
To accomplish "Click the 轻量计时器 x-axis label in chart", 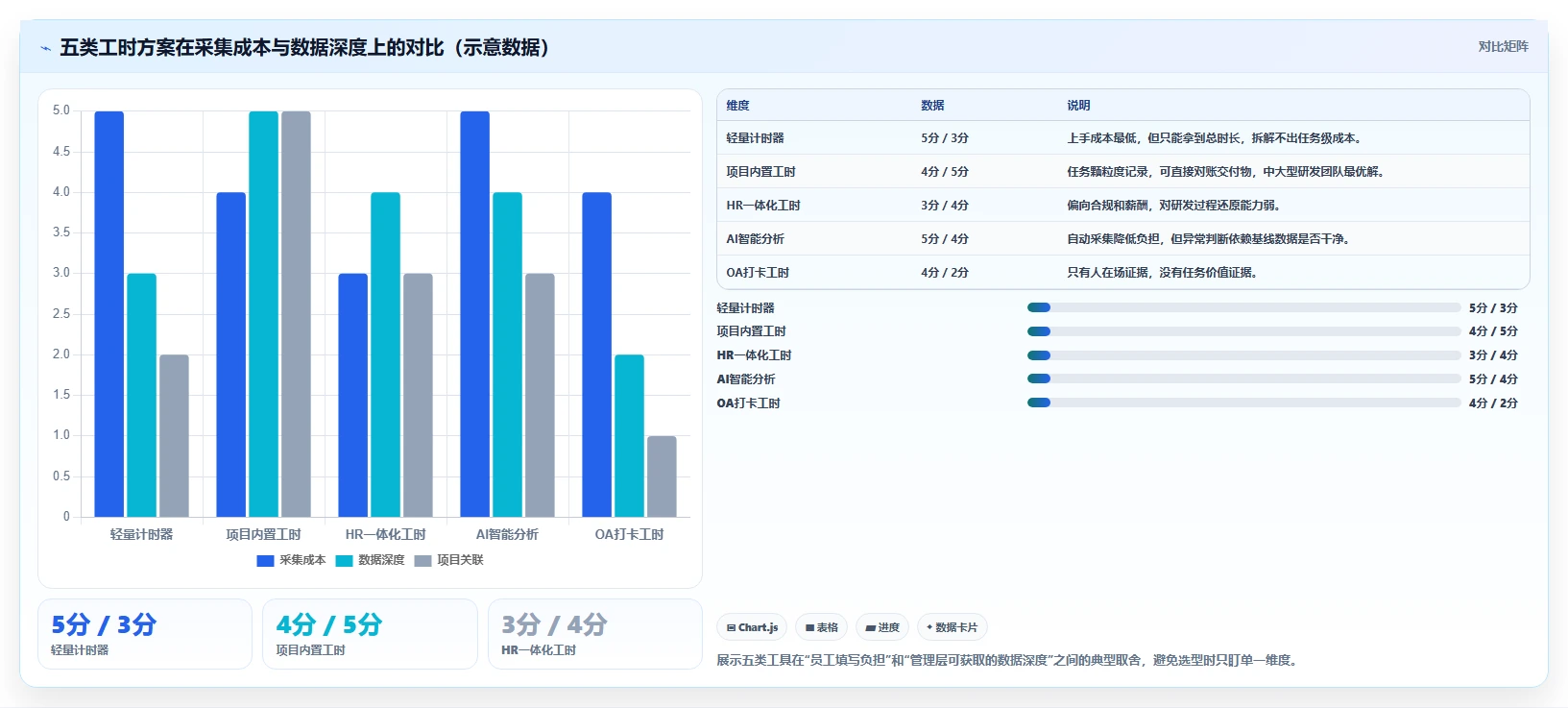I will (x=141, y=534).
